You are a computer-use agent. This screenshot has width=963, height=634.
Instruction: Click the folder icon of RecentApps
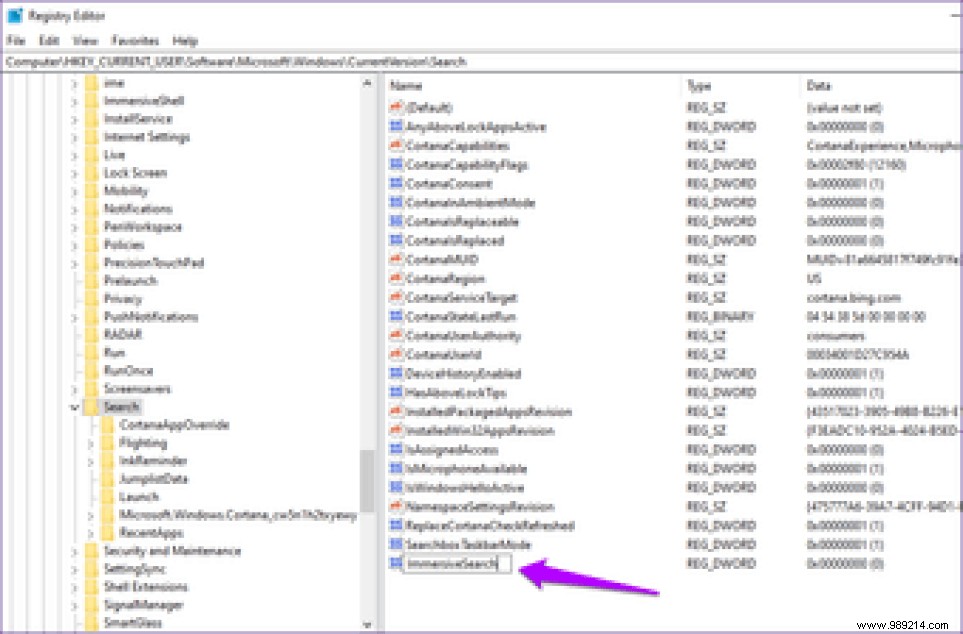click(x=105, y=533)
